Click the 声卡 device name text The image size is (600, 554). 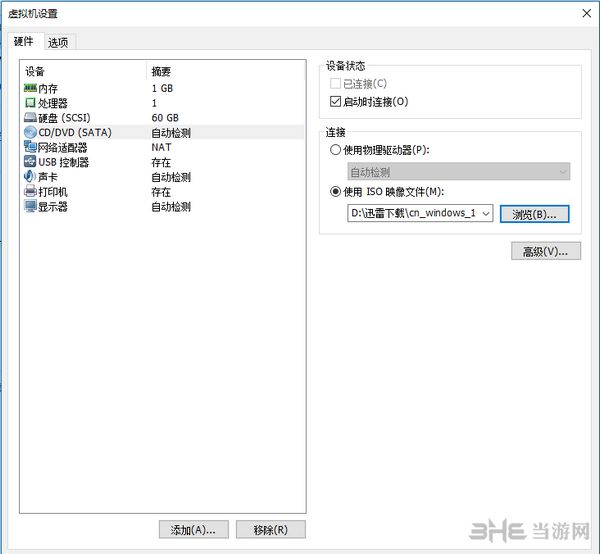pyautogui.click(x=48, y=177)
